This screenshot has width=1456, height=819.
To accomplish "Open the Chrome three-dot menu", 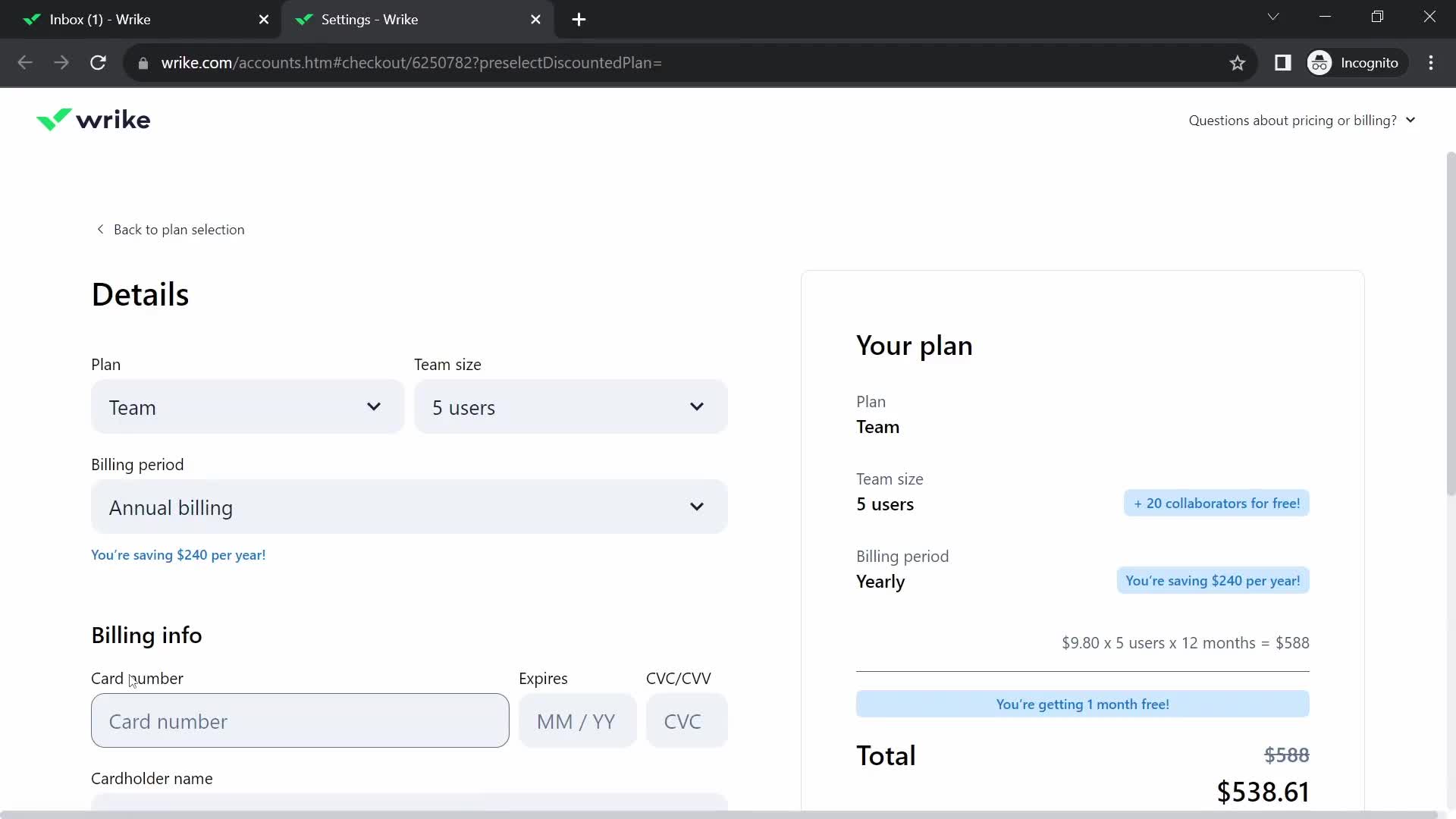I will click(1431, 63).
